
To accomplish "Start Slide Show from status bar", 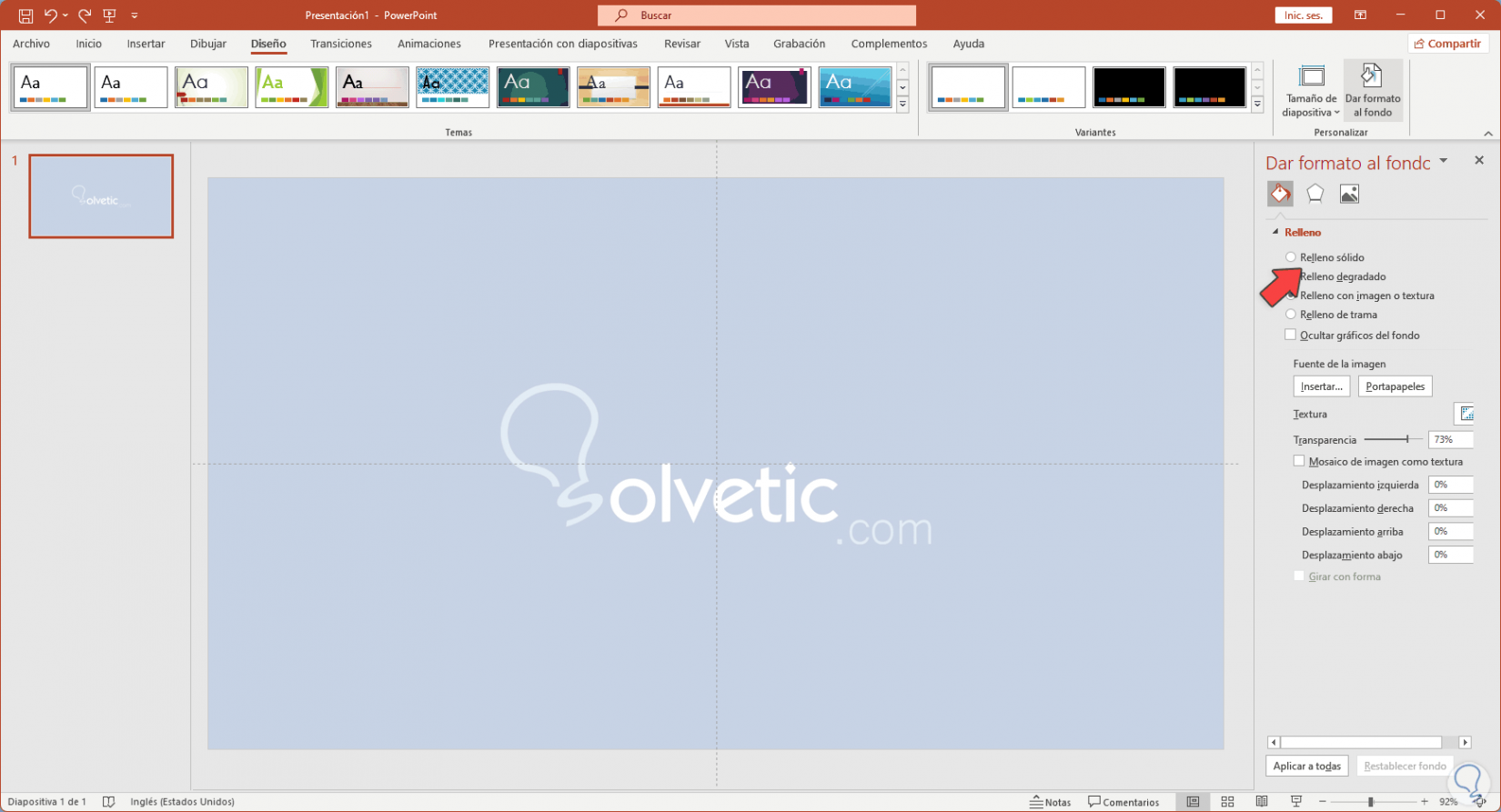I will [x=1296, y=801].
